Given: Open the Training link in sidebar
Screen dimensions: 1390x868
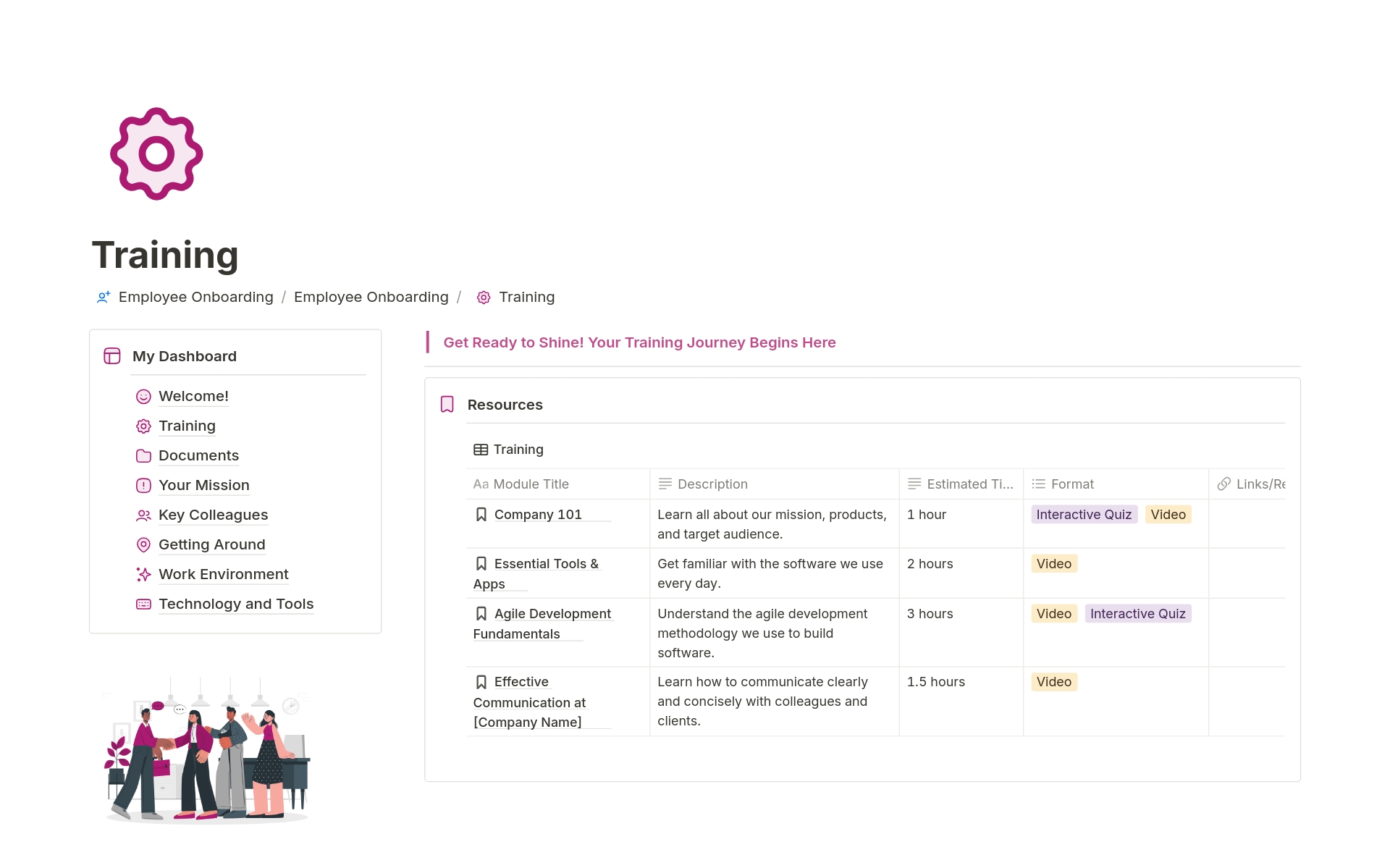Looking at the screenshot, I should pos(187,426).
